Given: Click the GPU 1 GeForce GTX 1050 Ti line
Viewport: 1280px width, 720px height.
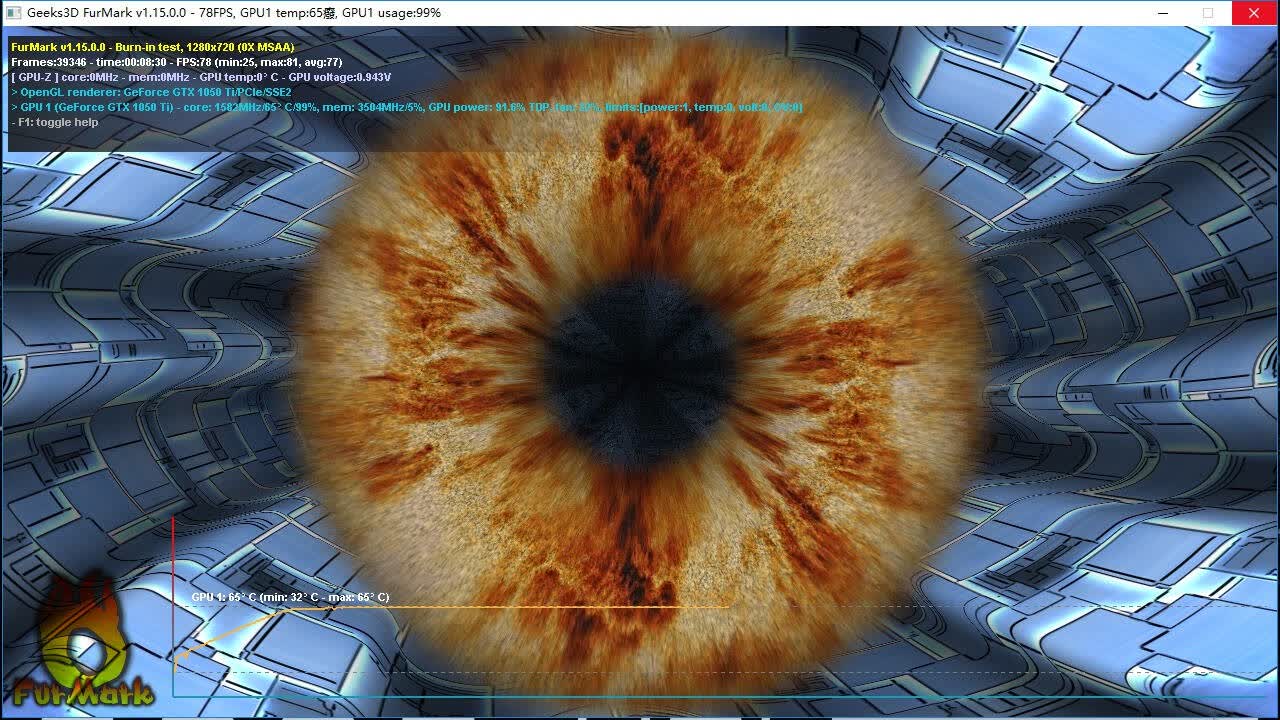Looking at the screenshot, I should (406, 107).
